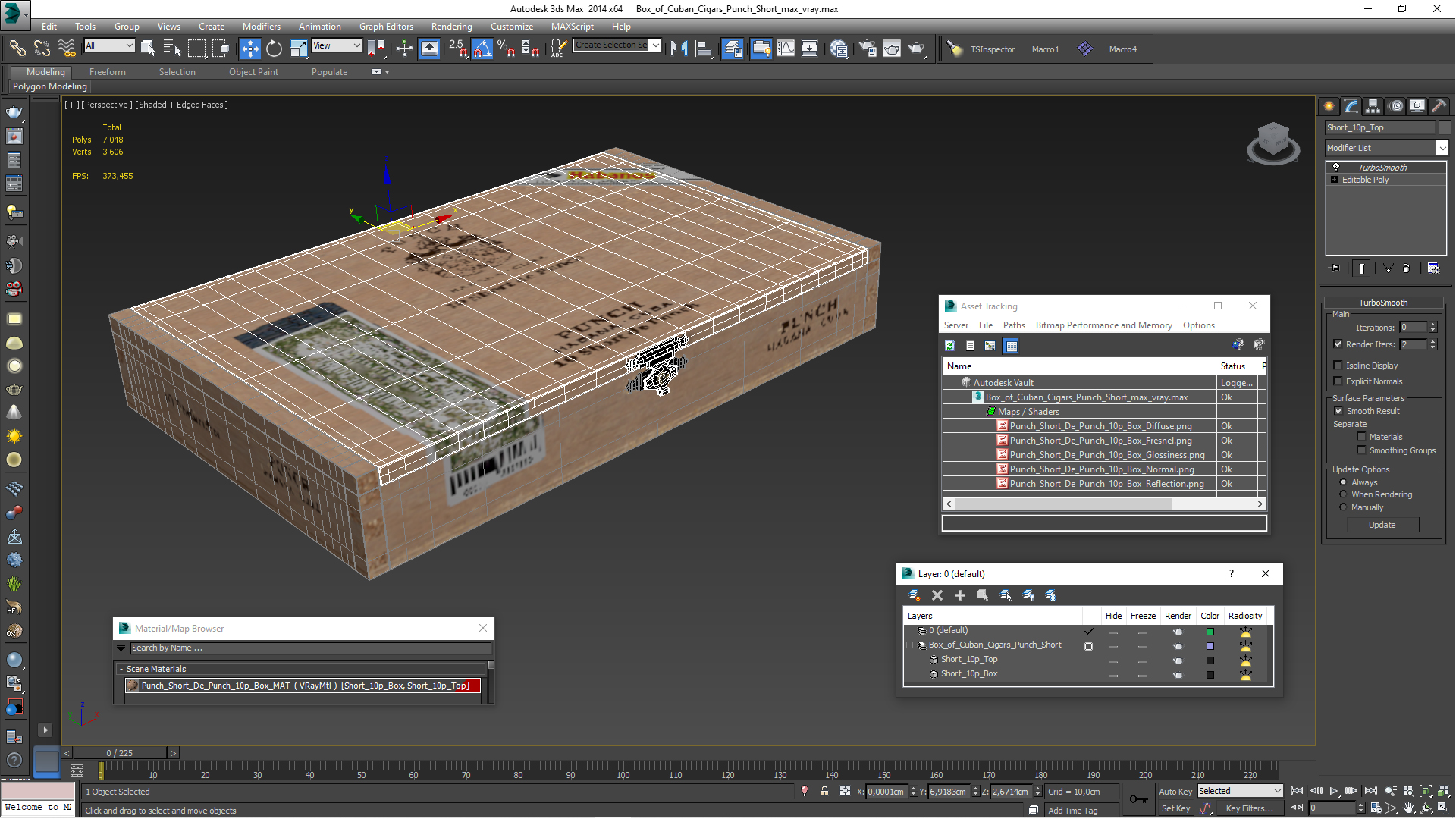
Task: Activate Select and Rotate tool
Action: coord(274,49)
